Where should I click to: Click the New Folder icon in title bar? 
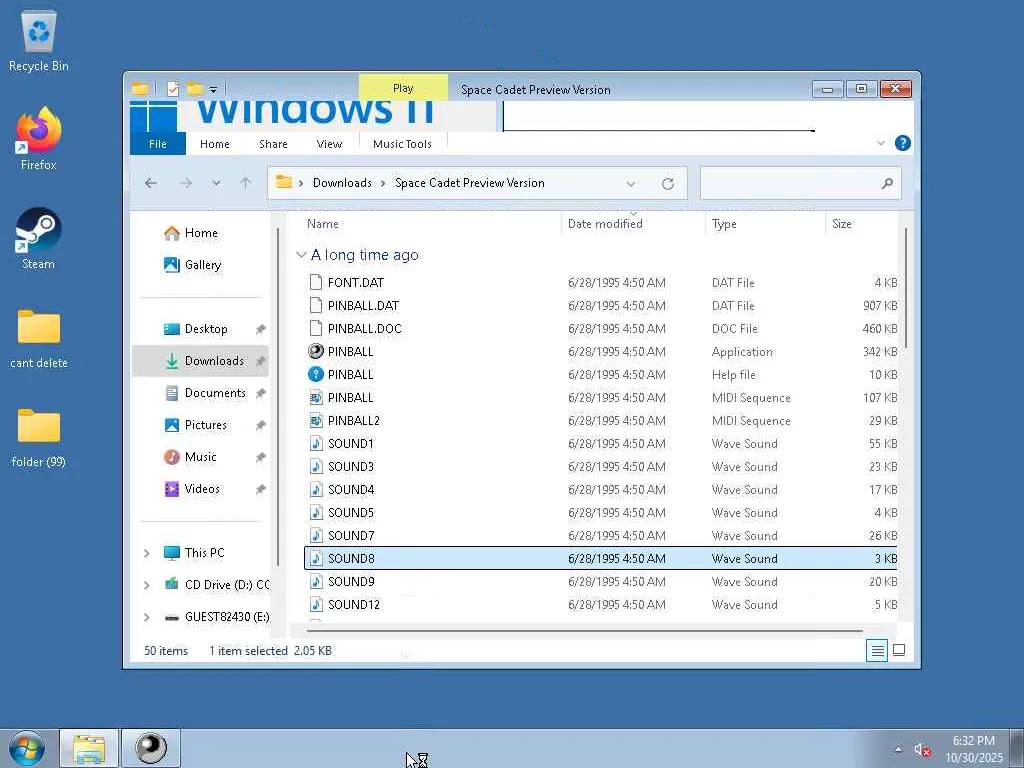point(195,88)
